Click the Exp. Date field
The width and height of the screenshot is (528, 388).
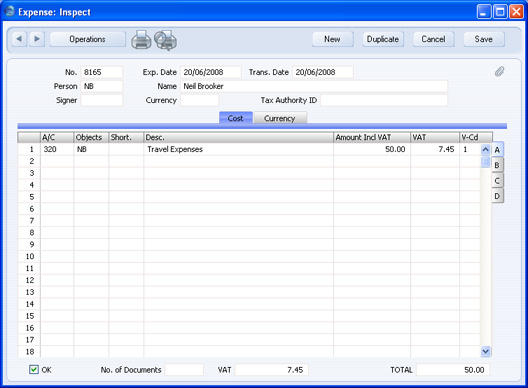210,72
